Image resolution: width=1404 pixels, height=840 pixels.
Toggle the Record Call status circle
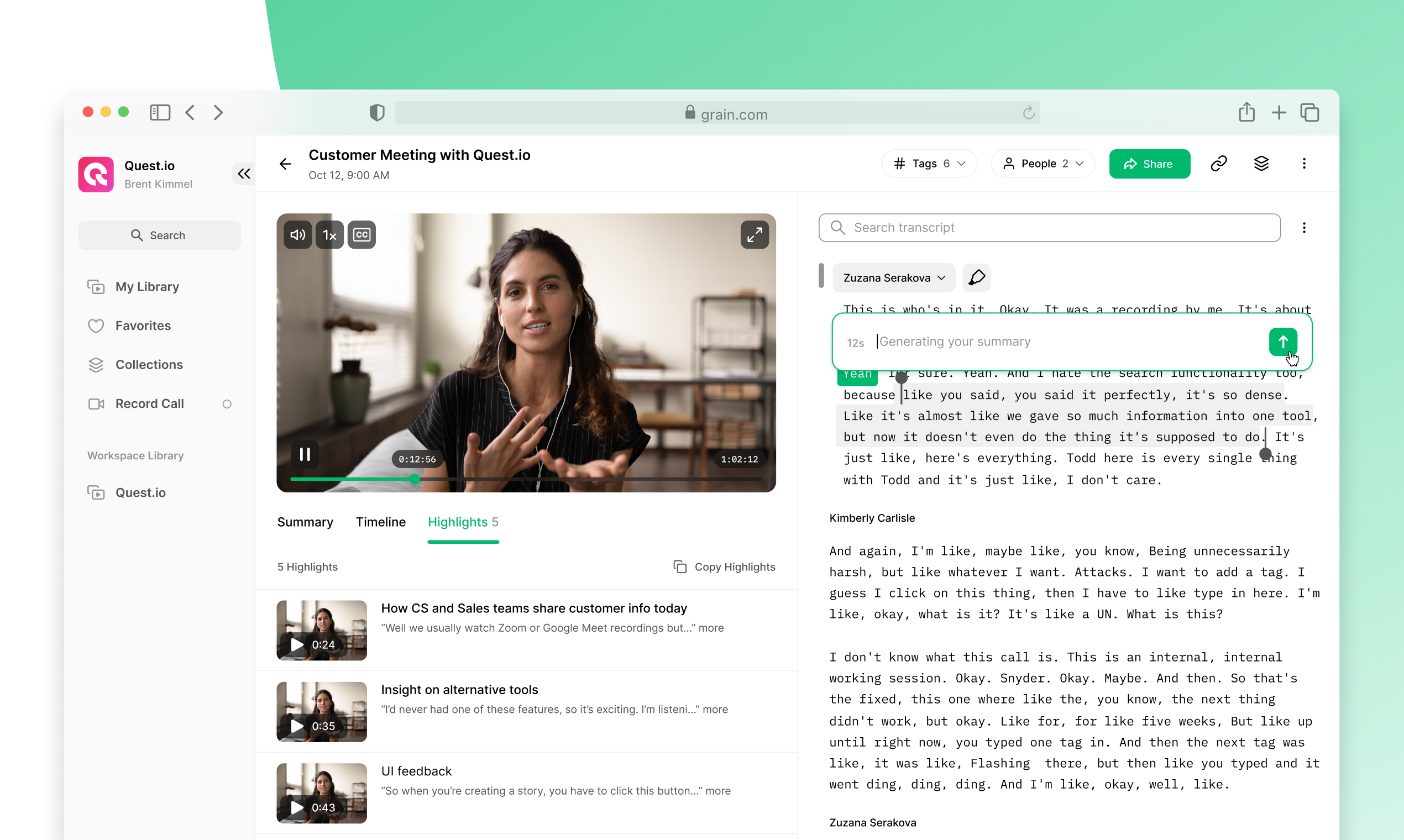click(x=227, y=404)
